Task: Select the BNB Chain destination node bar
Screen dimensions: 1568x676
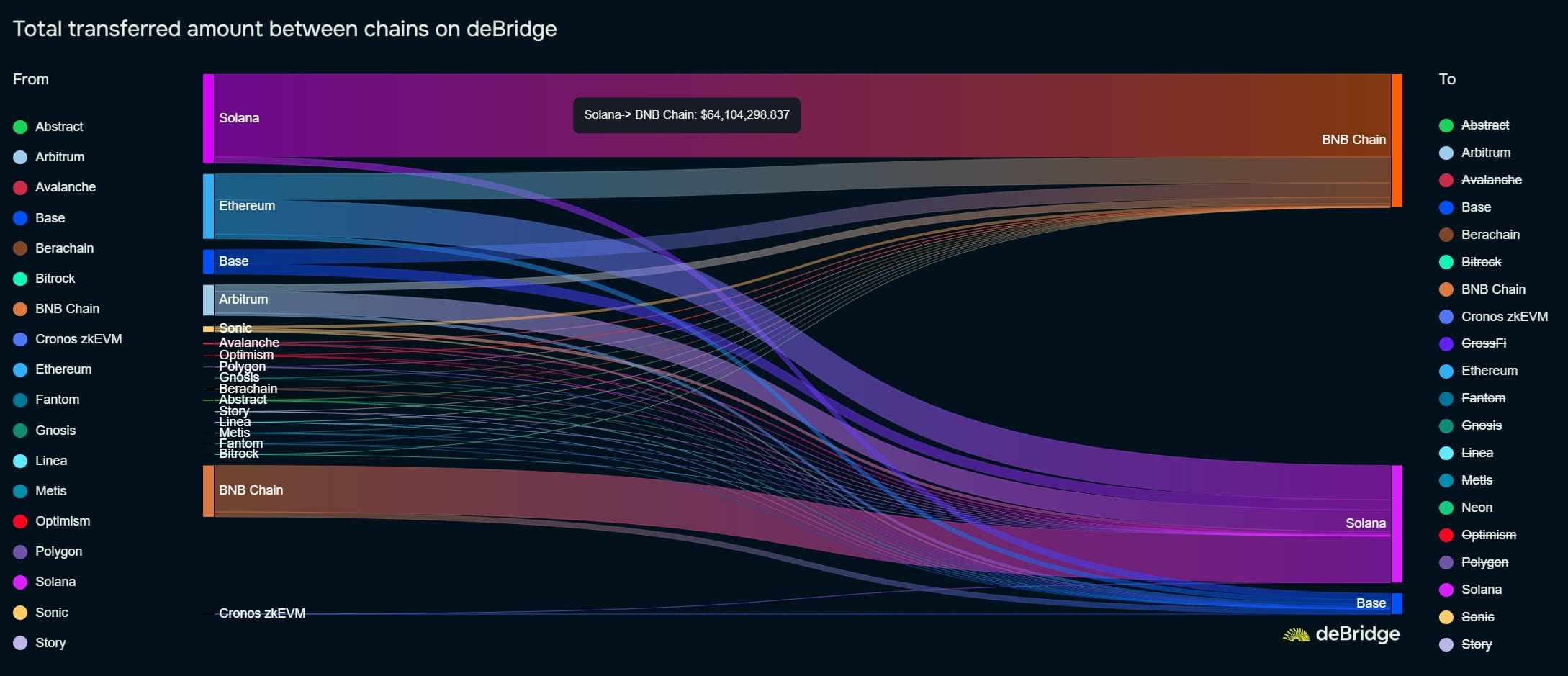Action: click(x=1397, y=140)
